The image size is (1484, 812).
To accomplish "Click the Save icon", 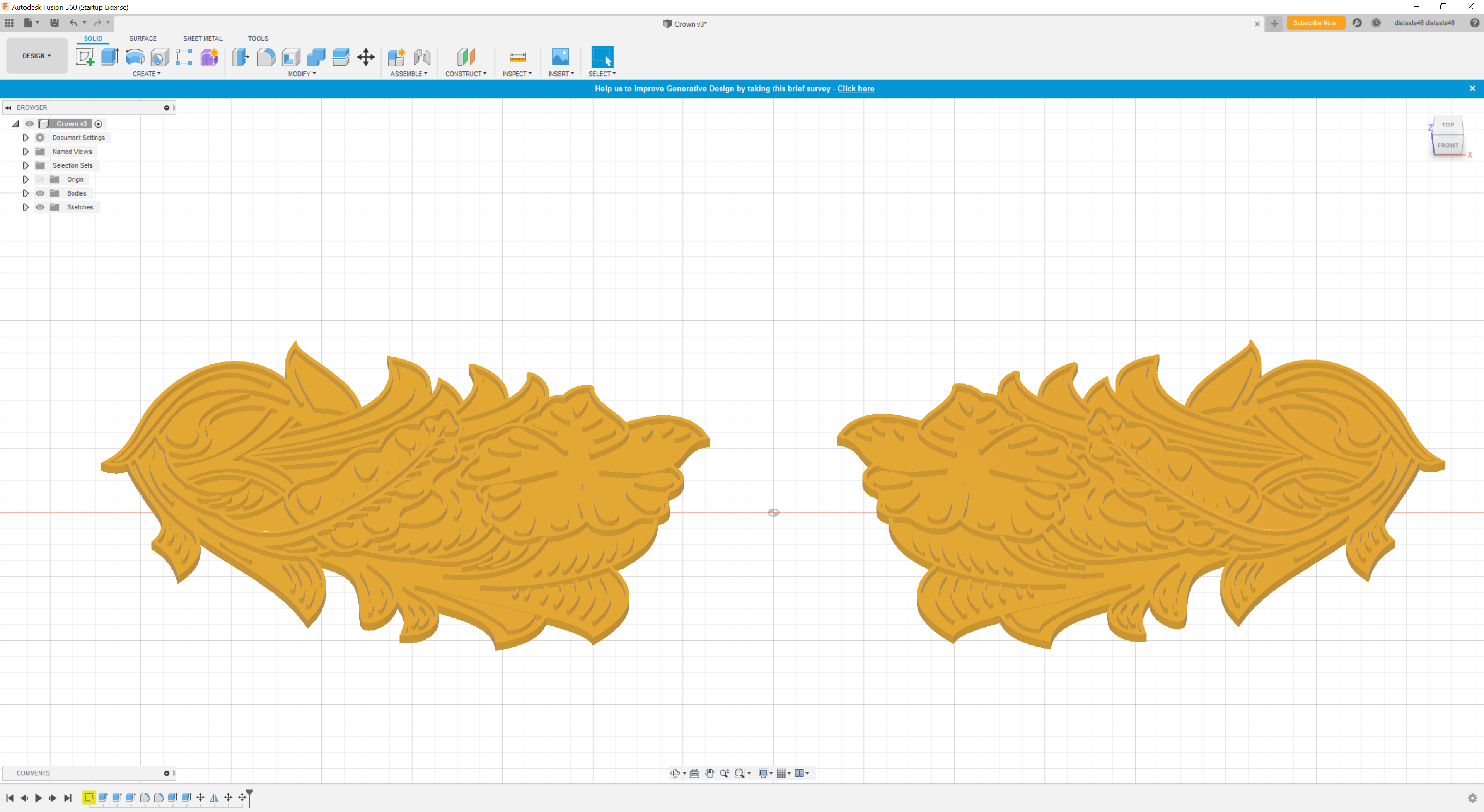I will pos(54,22).
